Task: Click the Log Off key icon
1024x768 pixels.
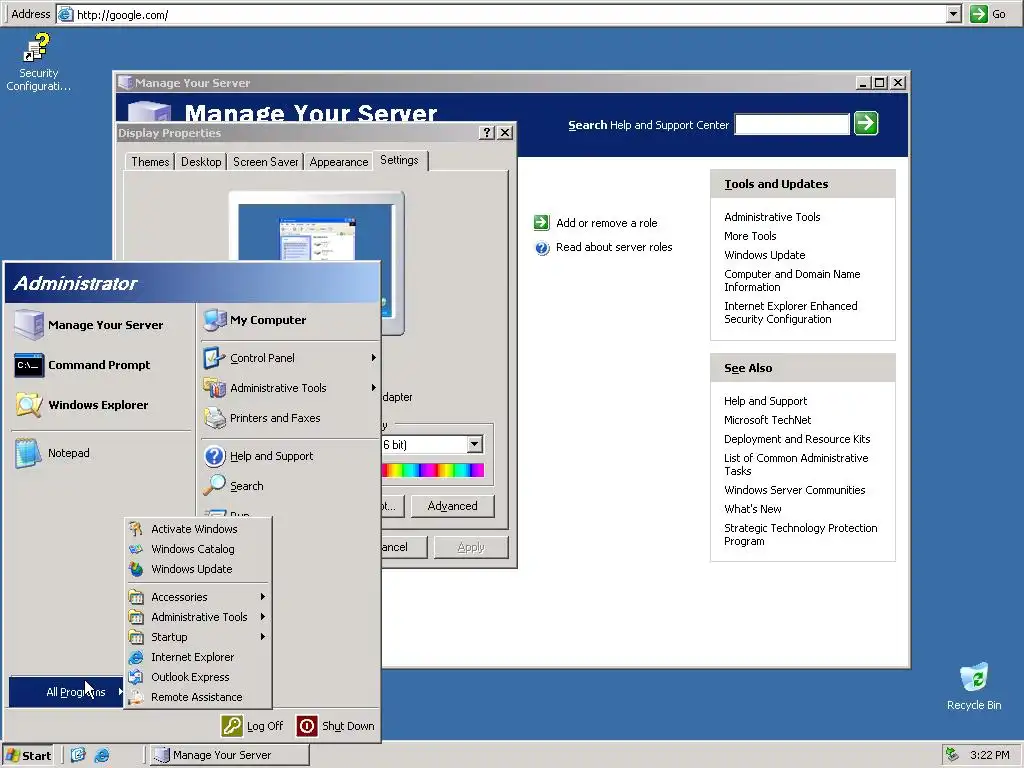Action: click(232, 726)
